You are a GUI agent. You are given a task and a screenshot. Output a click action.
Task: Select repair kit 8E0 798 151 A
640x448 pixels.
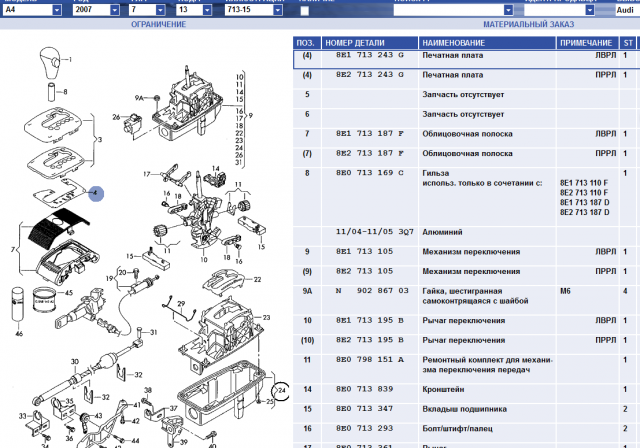[370, 359]
